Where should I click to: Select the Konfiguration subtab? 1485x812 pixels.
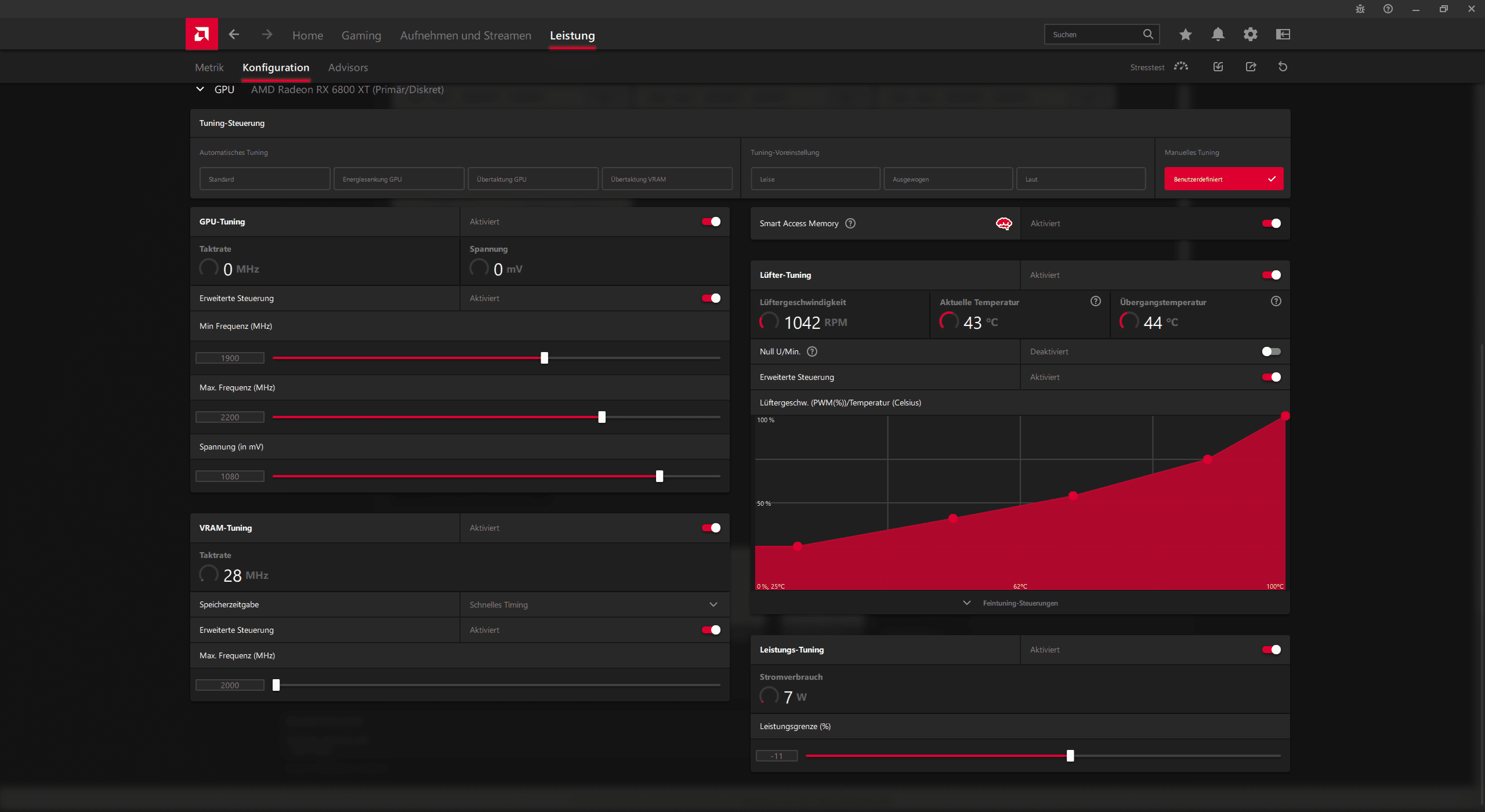point(276,67)
